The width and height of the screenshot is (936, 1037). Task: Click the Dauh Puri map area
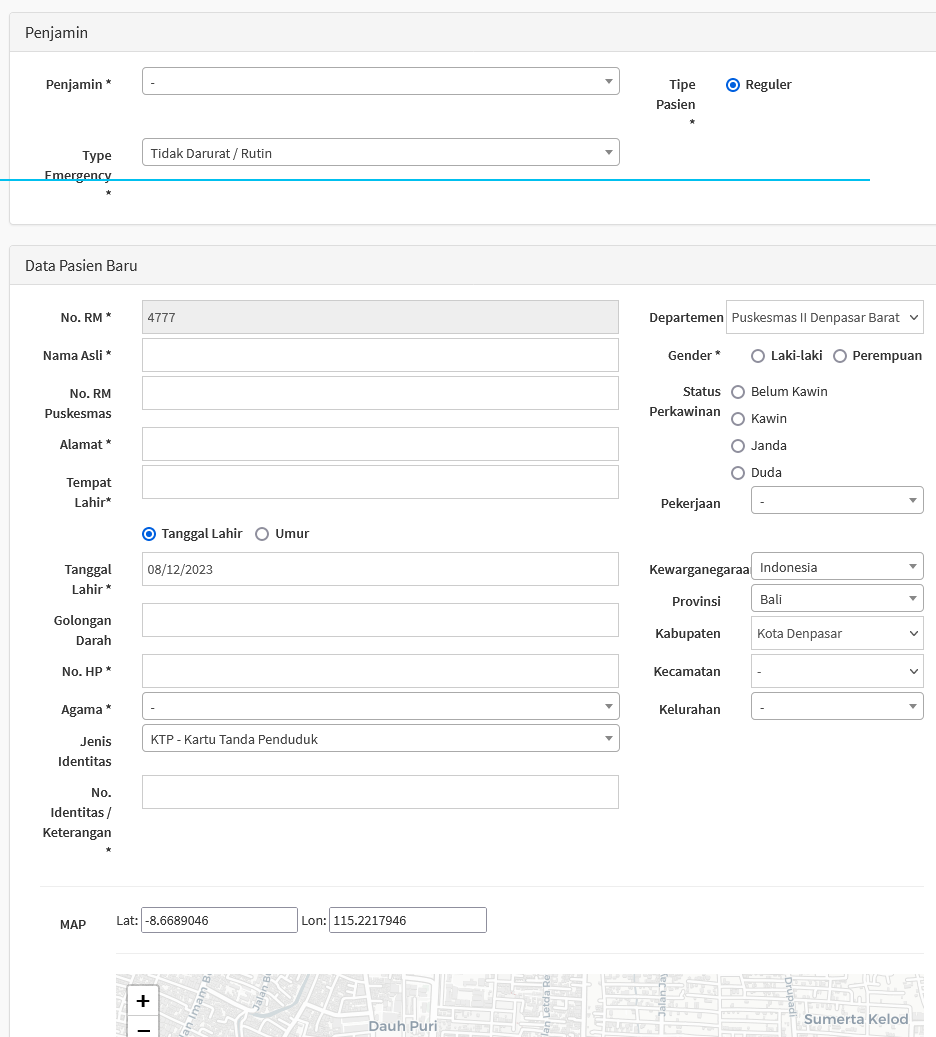(x=402, y=1026)
